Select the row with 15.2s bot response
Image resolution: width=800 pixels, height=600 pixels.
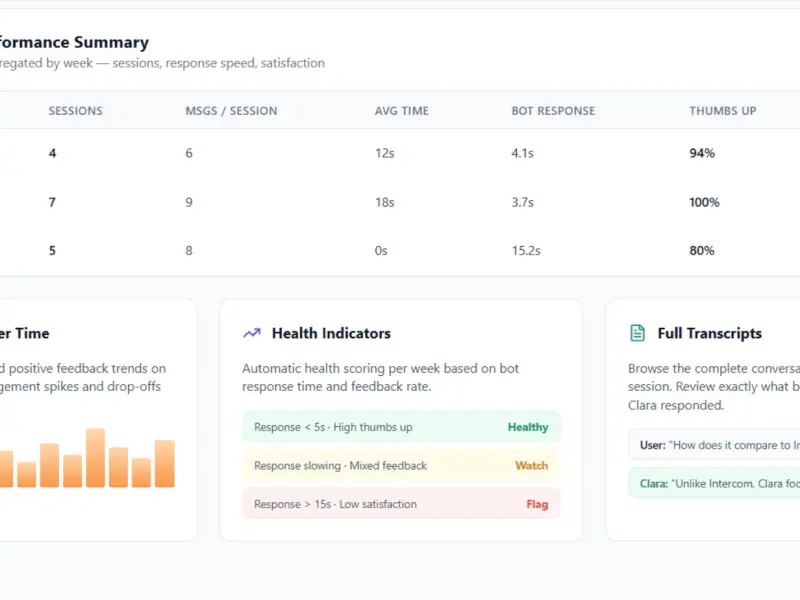tap(400, 251)
